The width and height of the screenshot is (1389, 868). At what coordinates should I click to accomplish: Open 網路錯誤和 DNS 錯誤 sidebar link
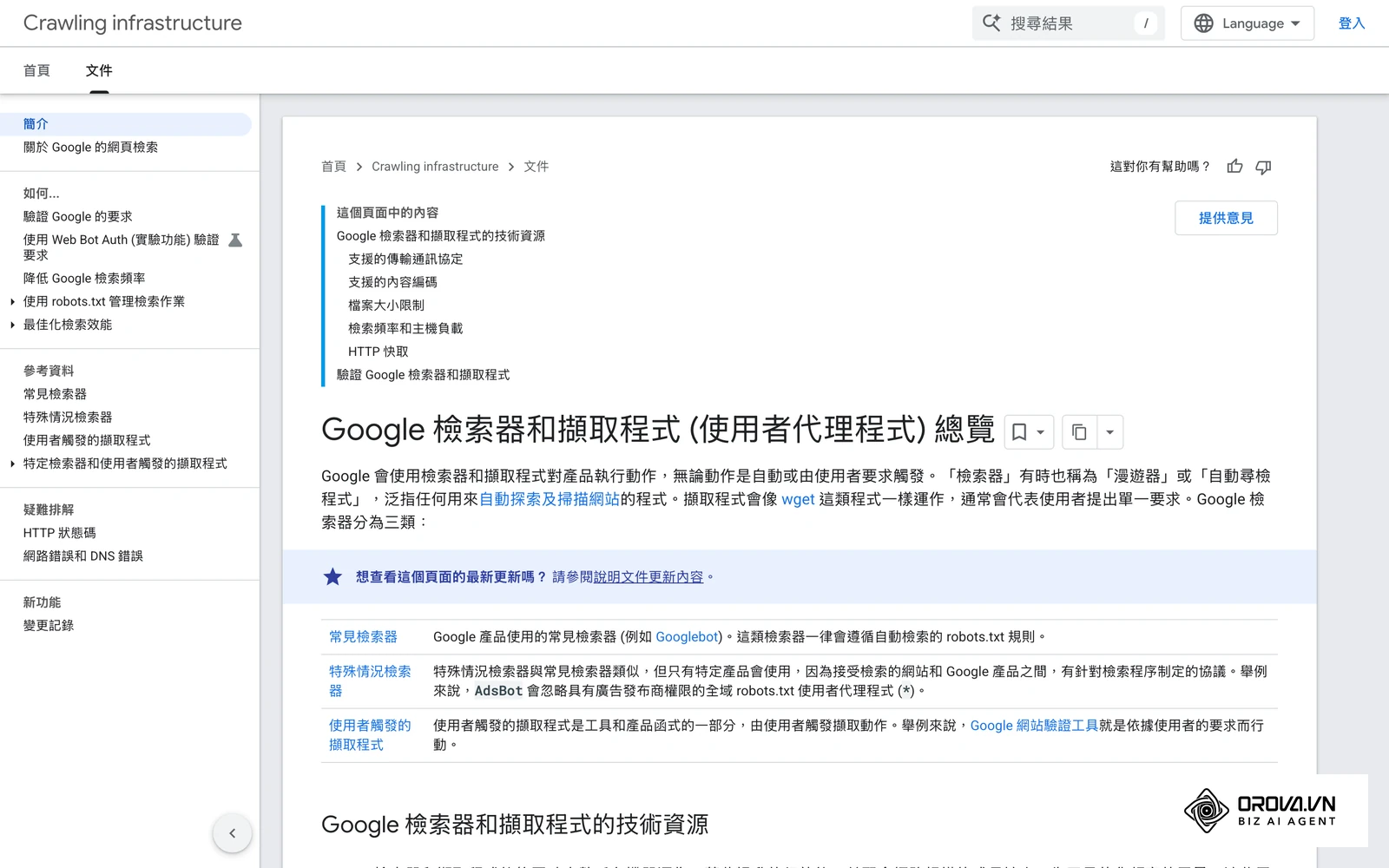click(83, 556)
